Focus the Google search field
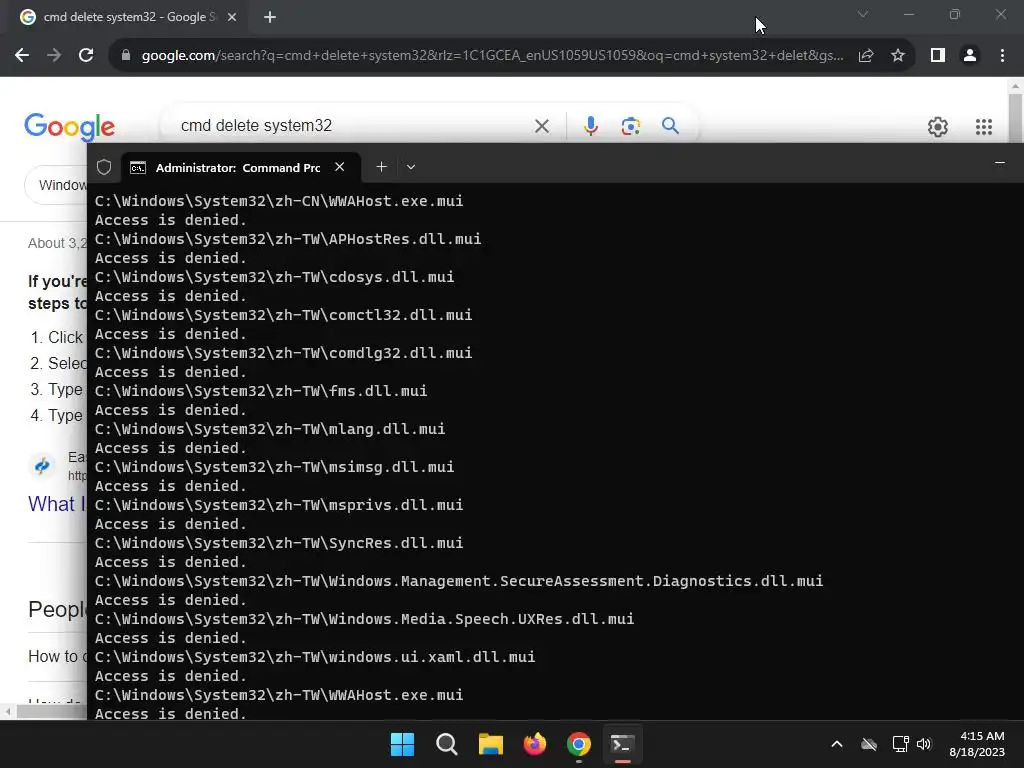 point(353,125)
